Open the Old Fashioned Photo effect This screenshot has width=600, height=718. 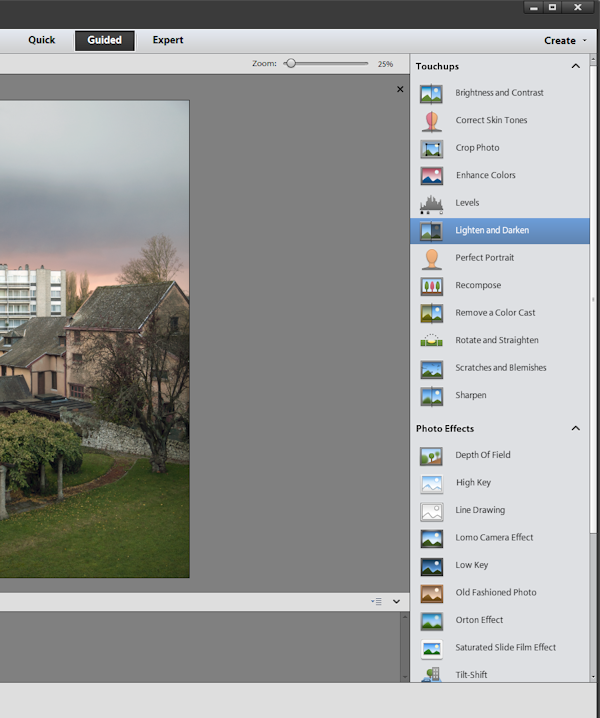point(495,592)
